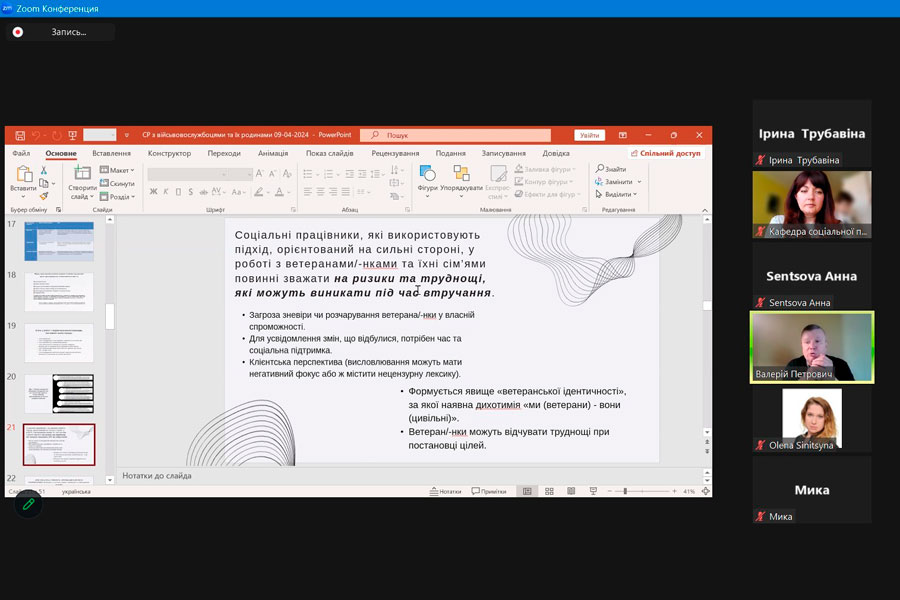This screenshot has height=600, width=900.
Task: Open the Виділити select dropdown
Action: (616, 194)
